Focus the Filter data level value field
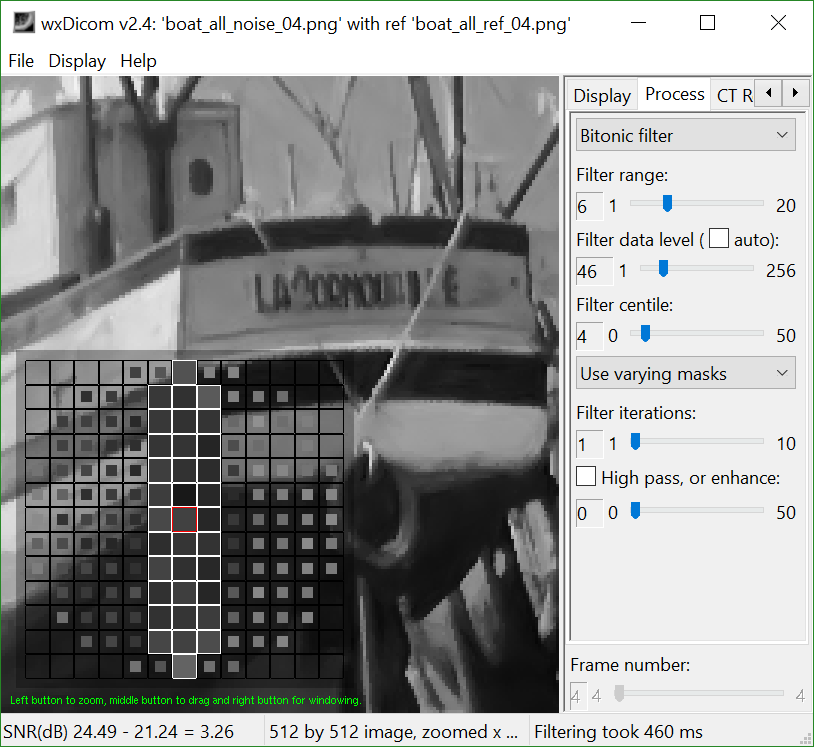814x747 pixels. click(594, 271)
